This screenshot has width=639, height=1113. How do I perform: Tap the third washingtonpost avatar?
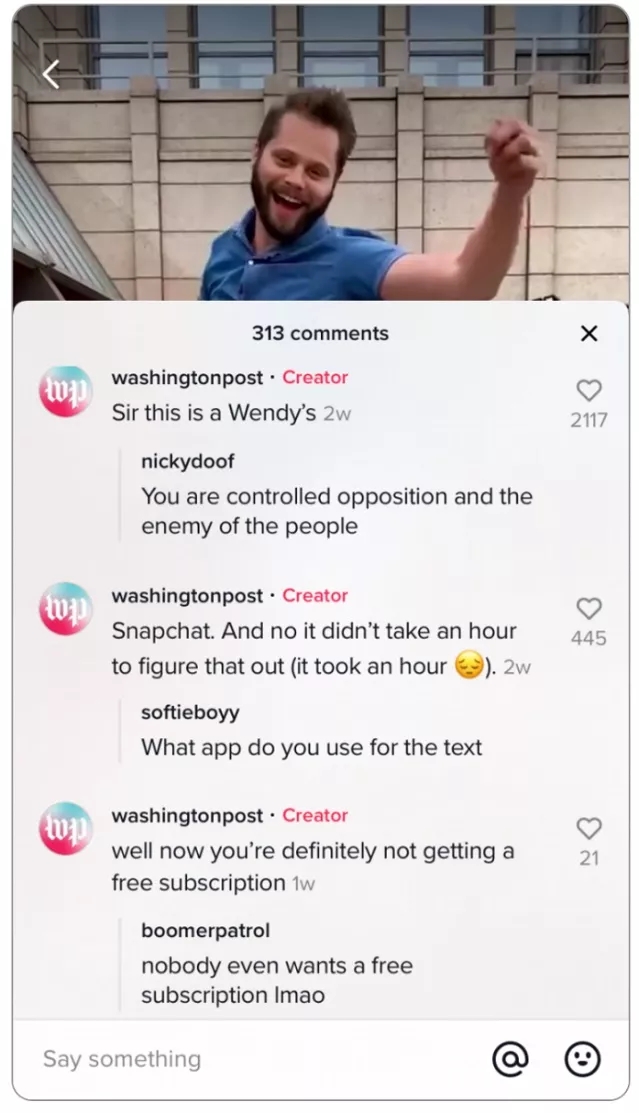[x=65, y=828]
